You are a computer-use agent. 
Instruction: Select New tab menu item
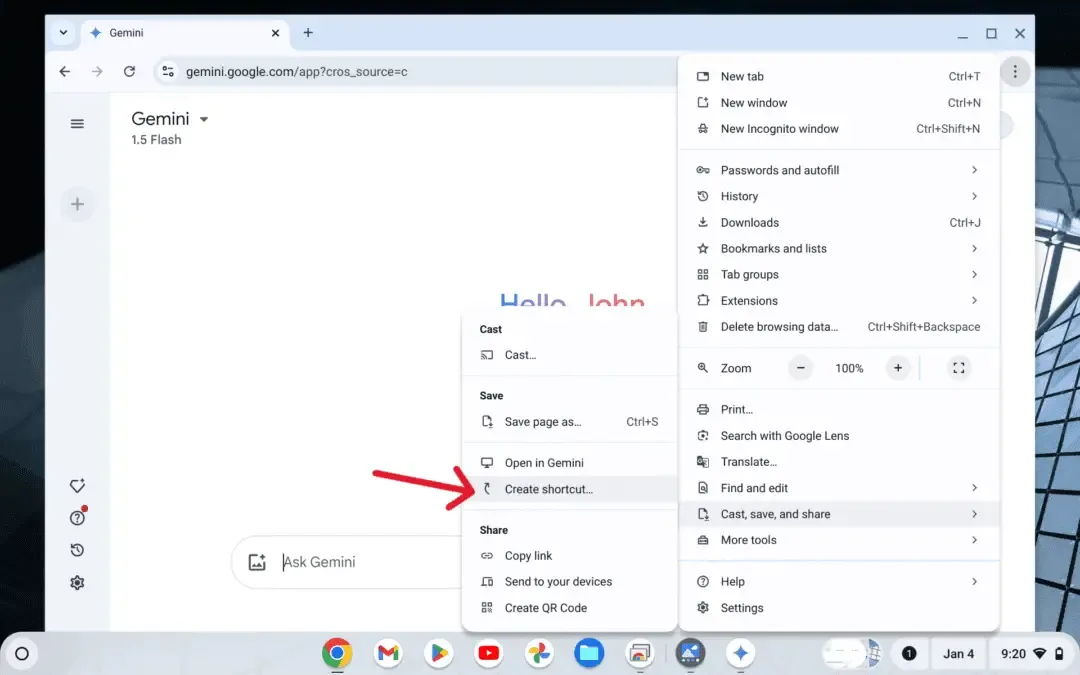pos(839,76)
